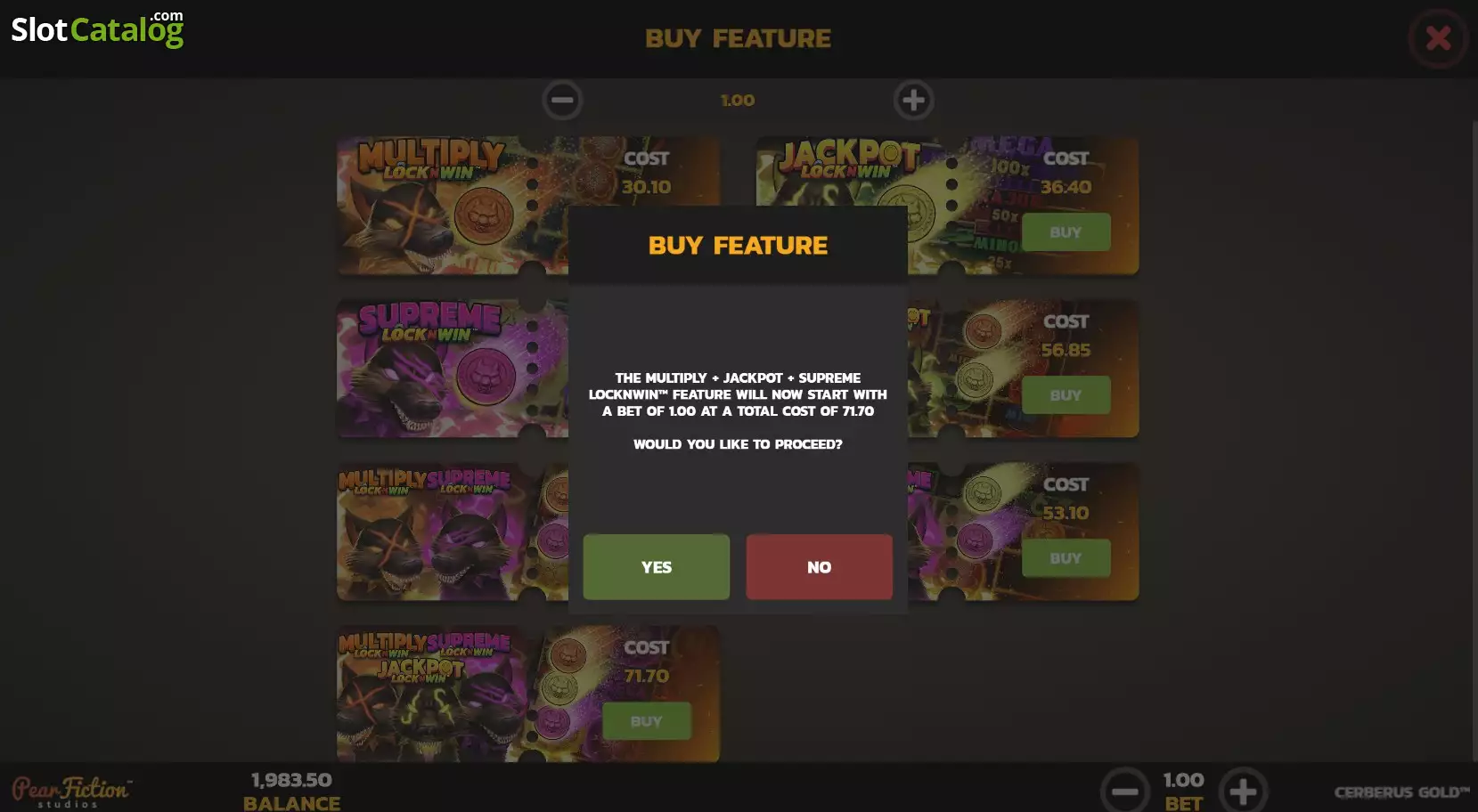1478x812 pixels.
Task: Close the Buy Feature screen with X
Action: click(x=1438, y=38)
